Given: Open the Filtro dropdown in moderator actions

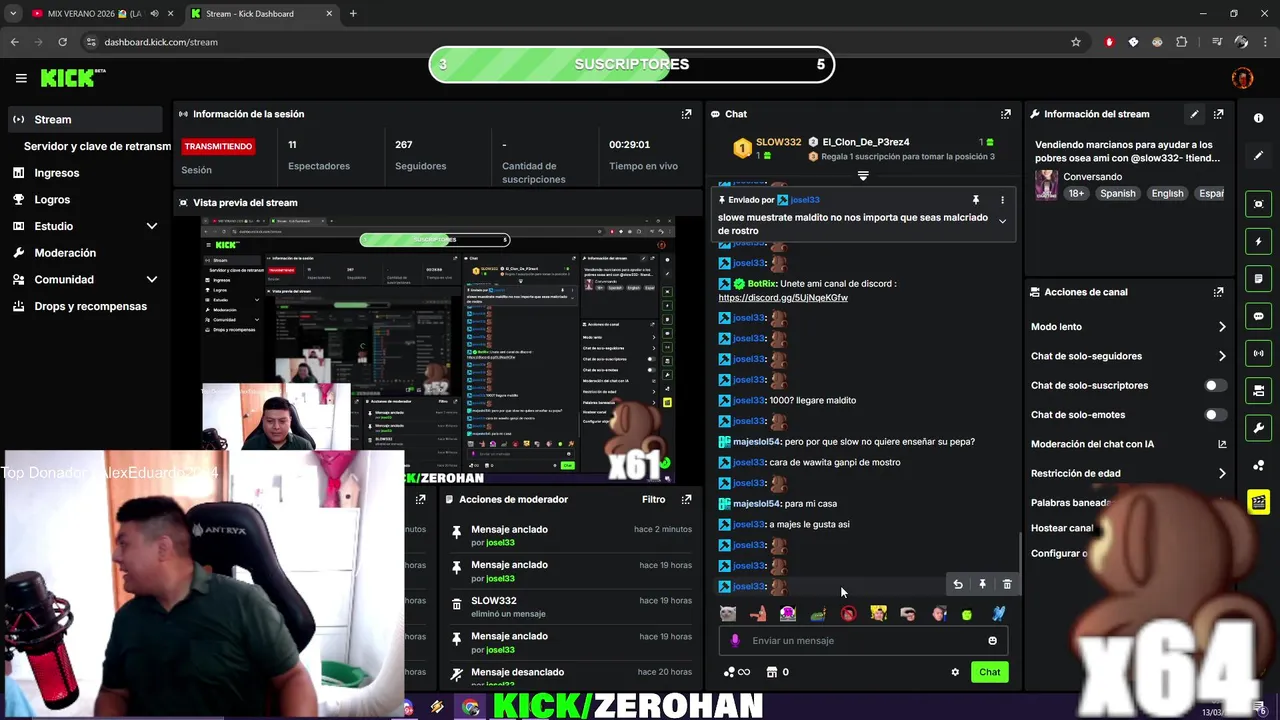Looking at the screenshot, I should click(x=653, y=499).
